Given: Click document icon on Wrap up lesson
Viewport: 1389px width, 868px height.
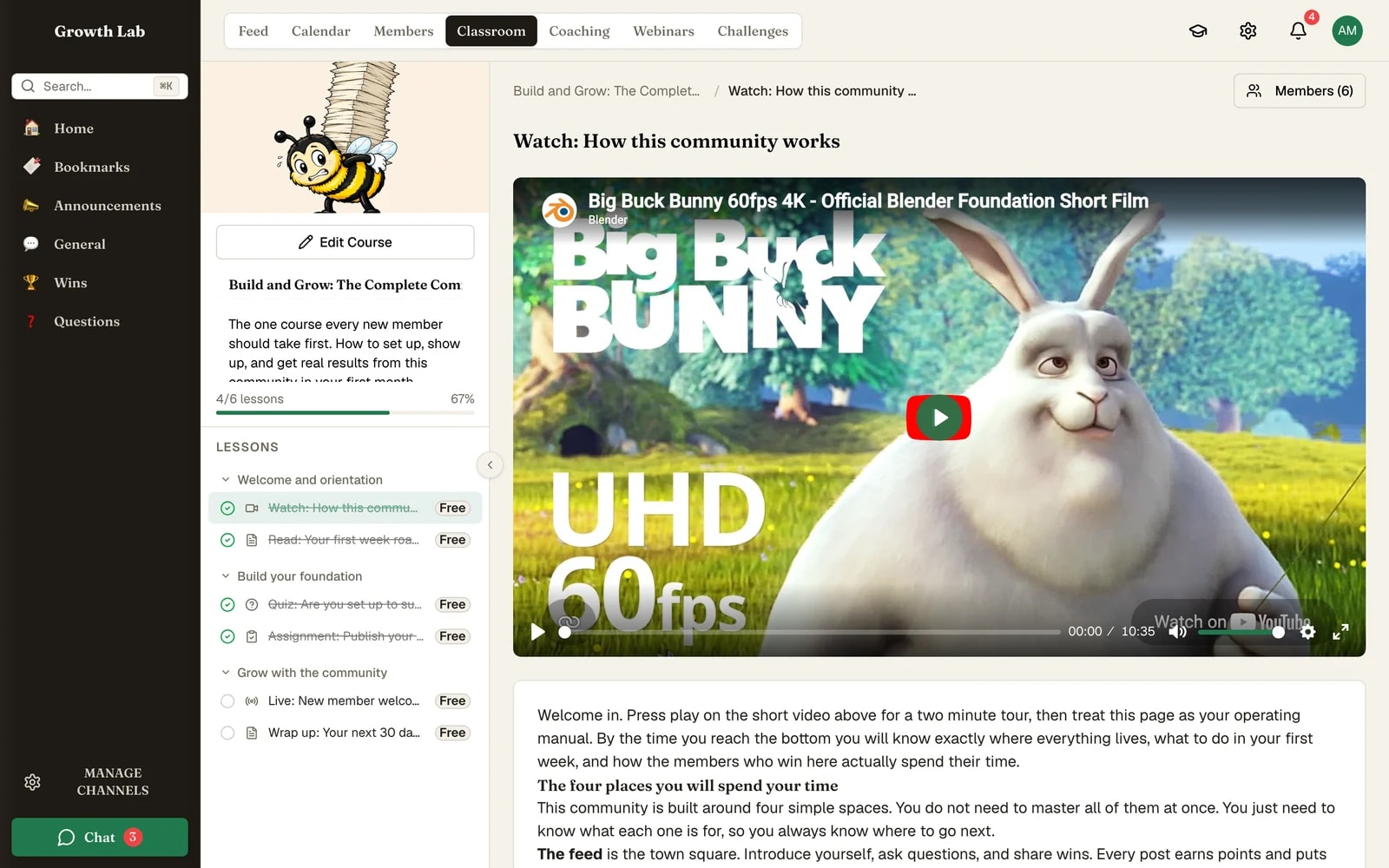Looking at the screenshot, I should click(252, 733).
